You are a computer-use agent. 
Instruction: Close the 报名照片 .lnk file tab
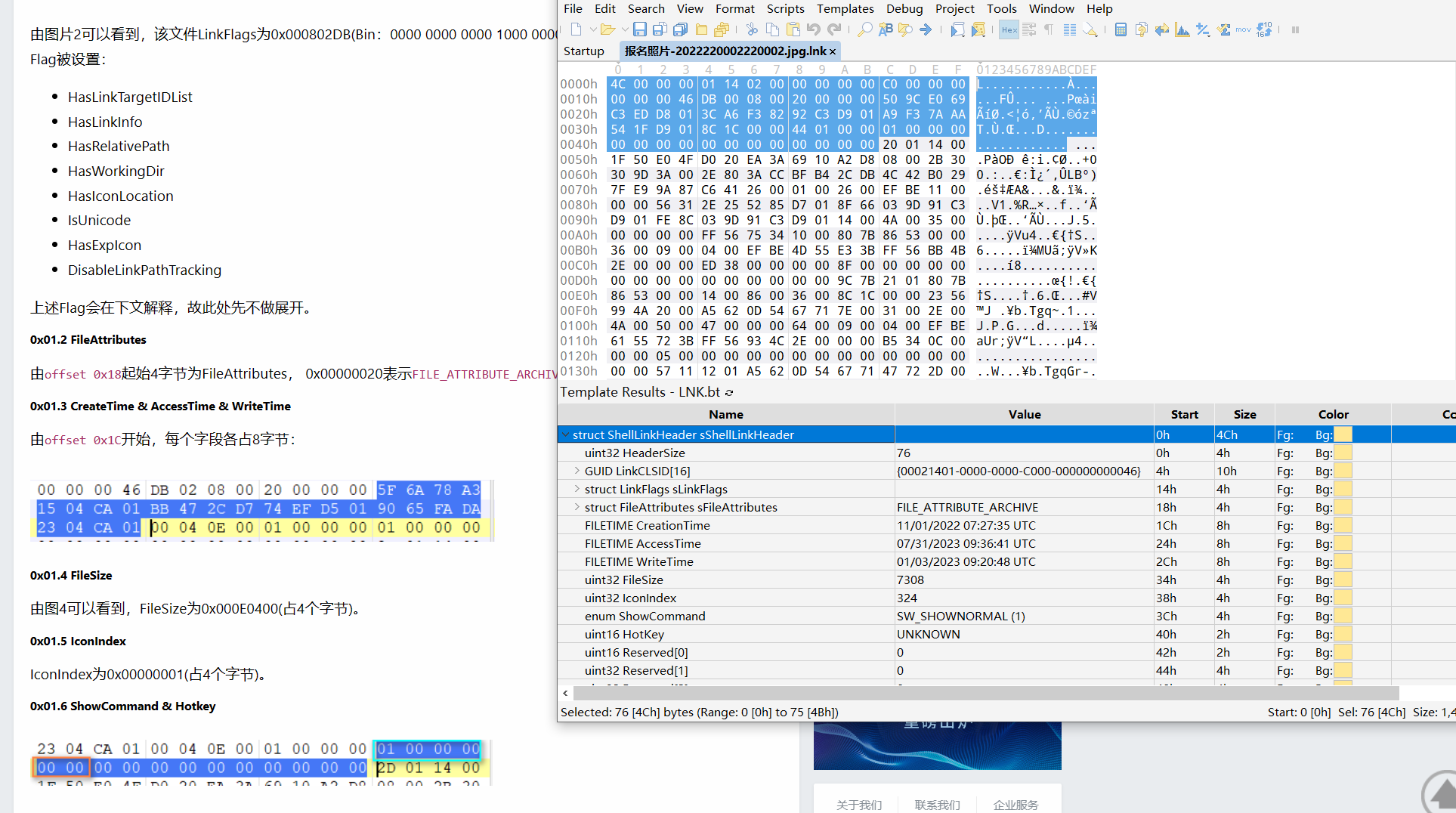(833, 51)
